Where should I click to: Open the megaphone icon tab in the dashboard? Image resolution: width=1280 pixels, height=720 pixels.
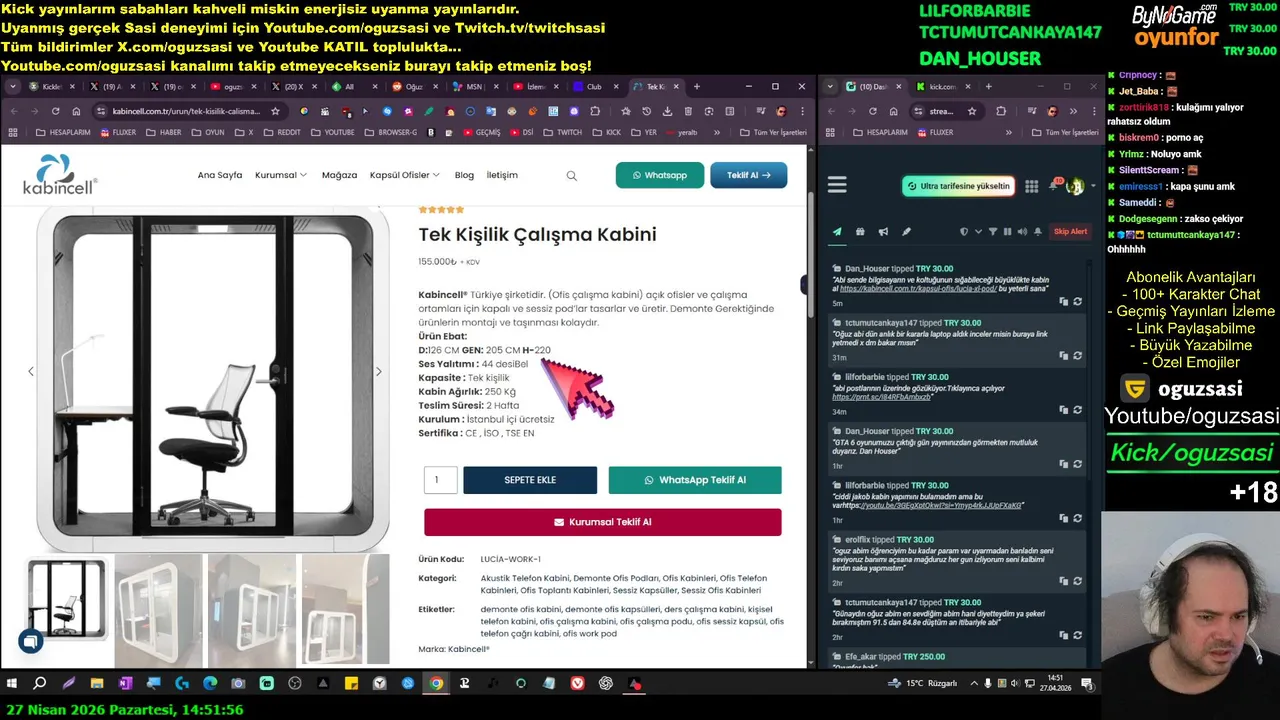[x=883, y=231]
